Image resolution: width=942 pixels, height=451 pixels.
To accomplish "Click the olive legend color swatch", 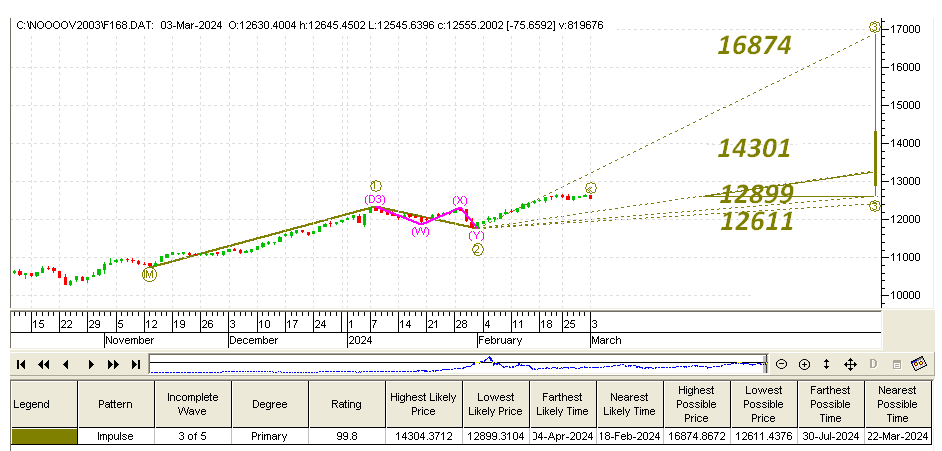I will 44,436.
